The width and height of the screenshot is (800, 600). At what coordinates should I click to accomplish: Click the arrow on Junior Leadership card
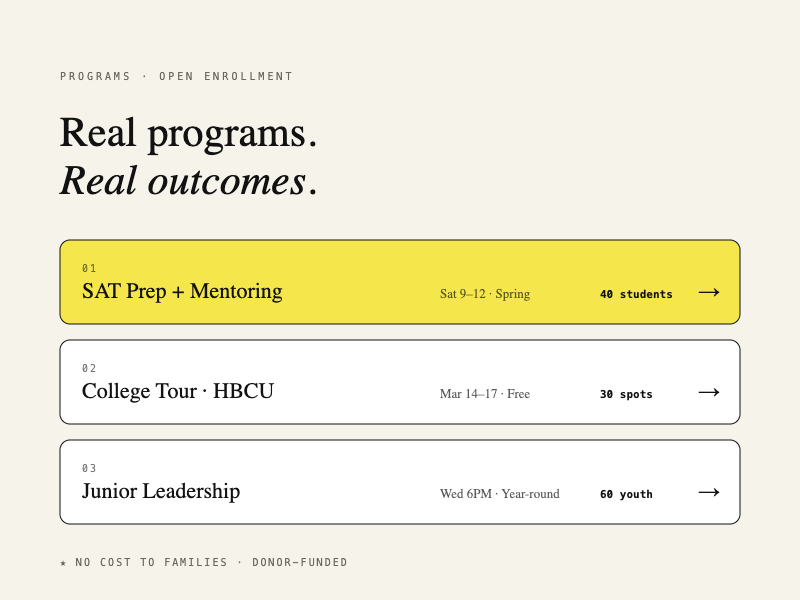point(708,492)
